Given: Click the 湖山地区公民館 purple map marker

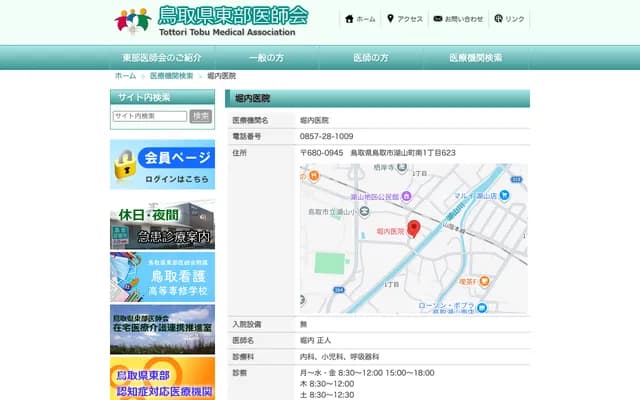Looking at the screenshot, I should point(406,196).
